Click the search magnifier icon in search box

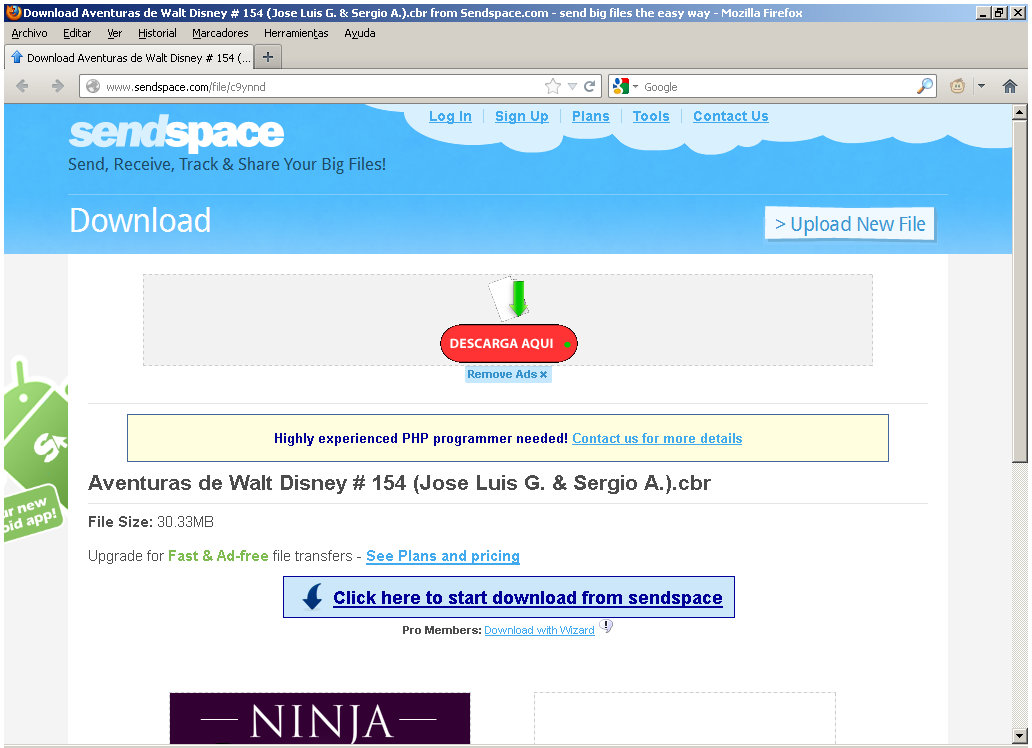point(925,87)
